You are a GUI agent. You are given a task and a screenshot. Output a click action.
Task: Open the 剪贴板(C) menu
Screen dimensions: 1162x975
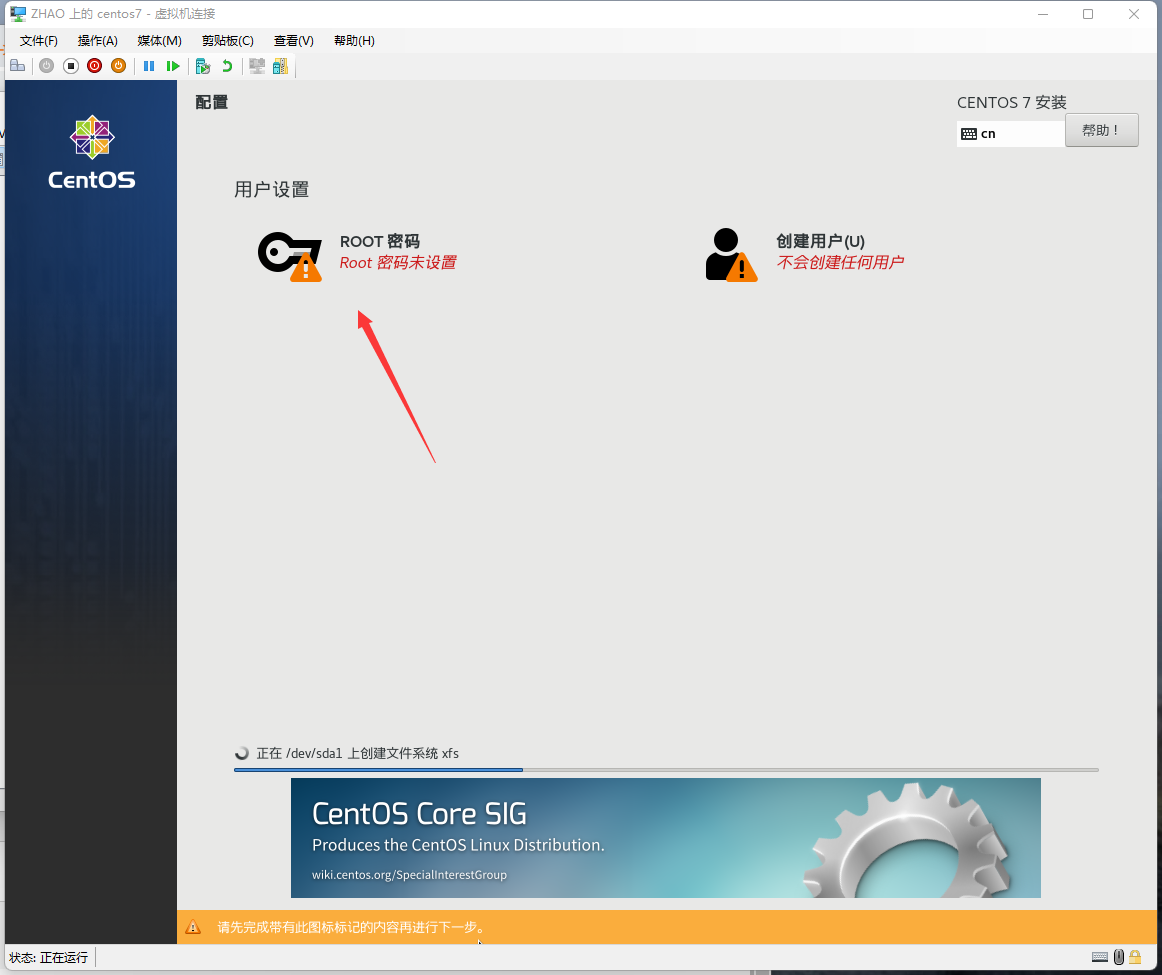pyautogui.click(x=228, y=41)
